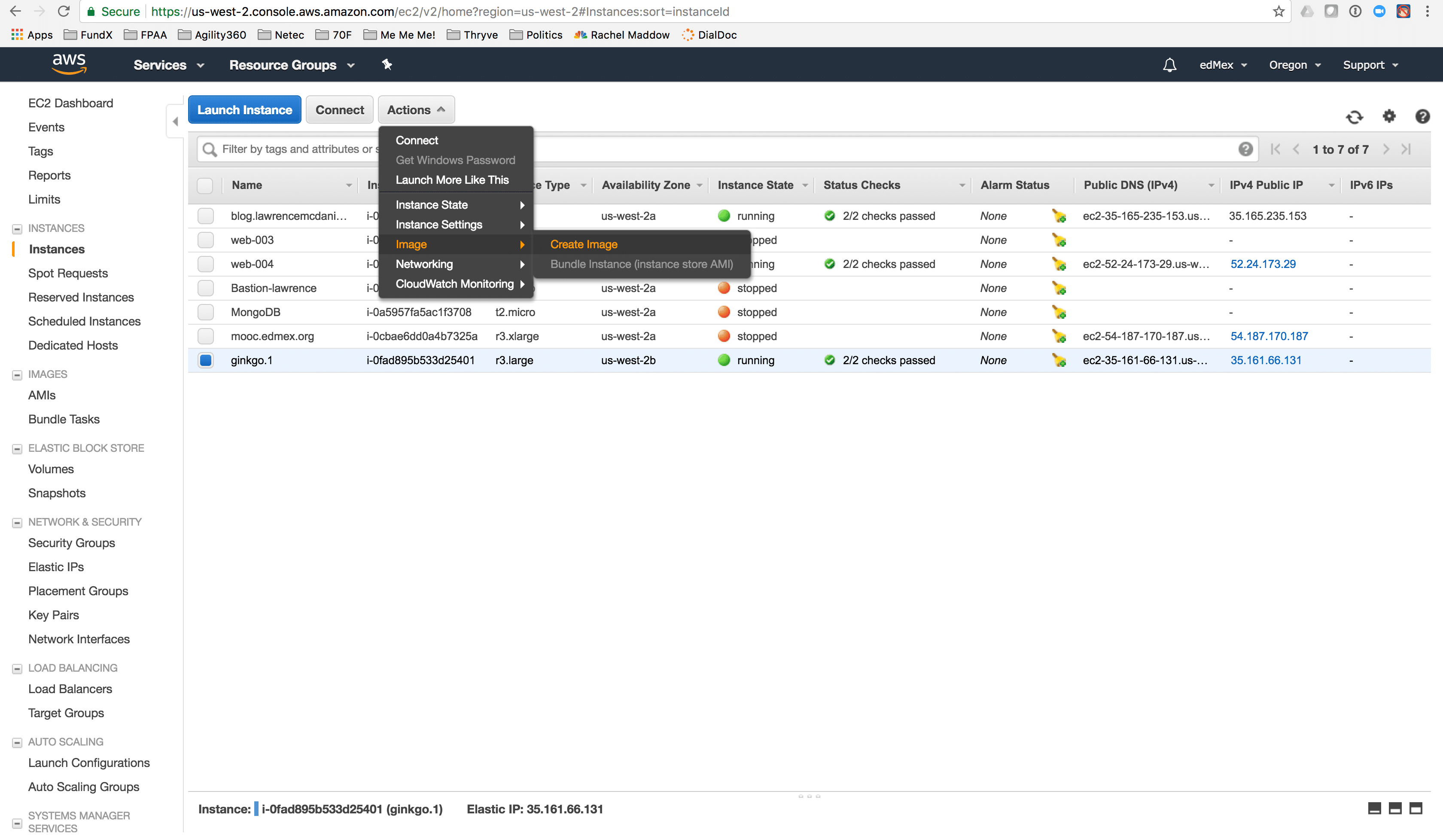Select the MongoDB instance checkbox

click(206, 313)
